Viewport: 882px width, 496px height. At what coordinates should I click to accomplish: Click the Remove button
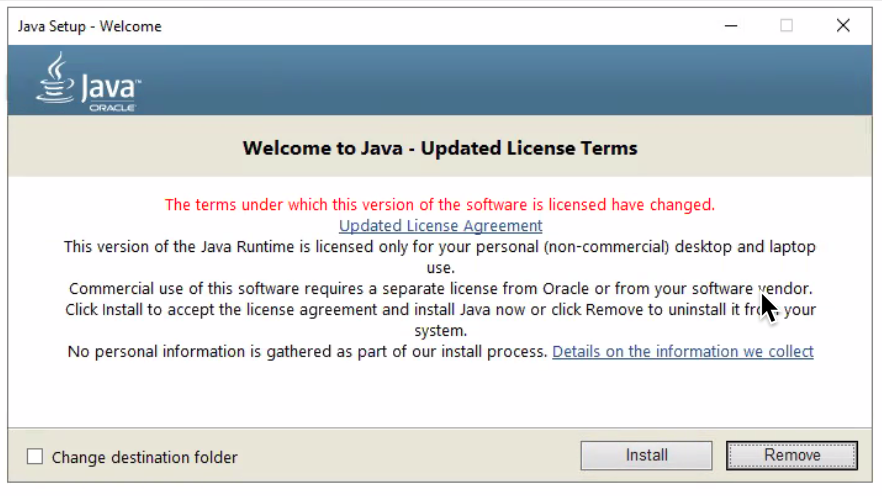791,455
